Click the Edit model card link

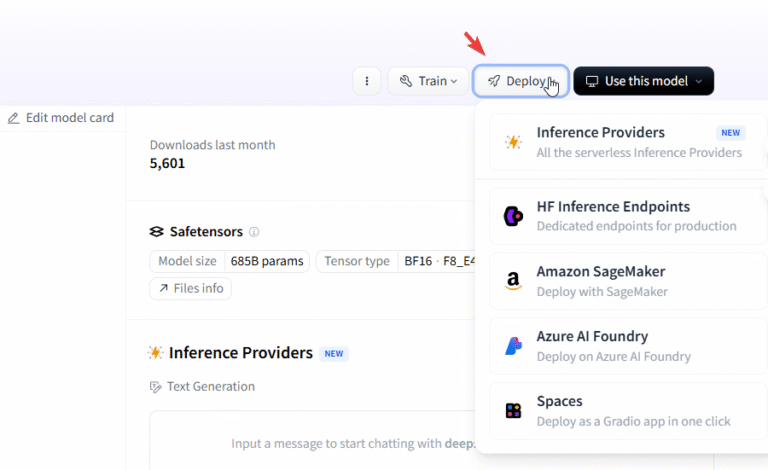[x=69, y=118]
